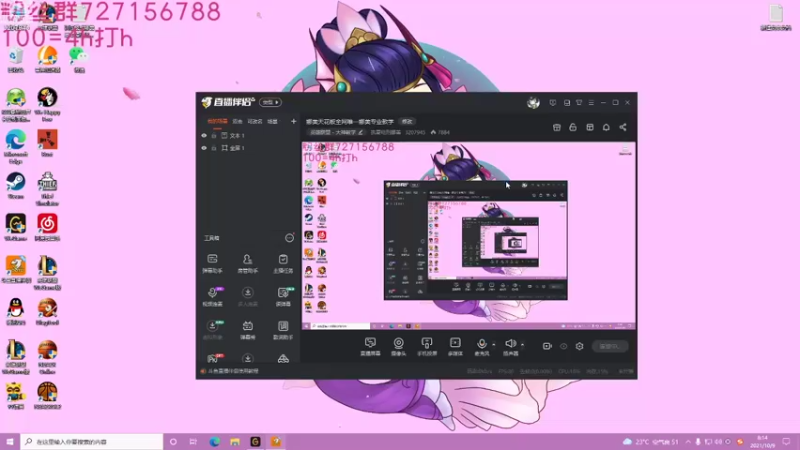The image size is (800, 450).
Task: Switch the 竖屏 orientation toggle beside the logo
Action: coord(270,103)
